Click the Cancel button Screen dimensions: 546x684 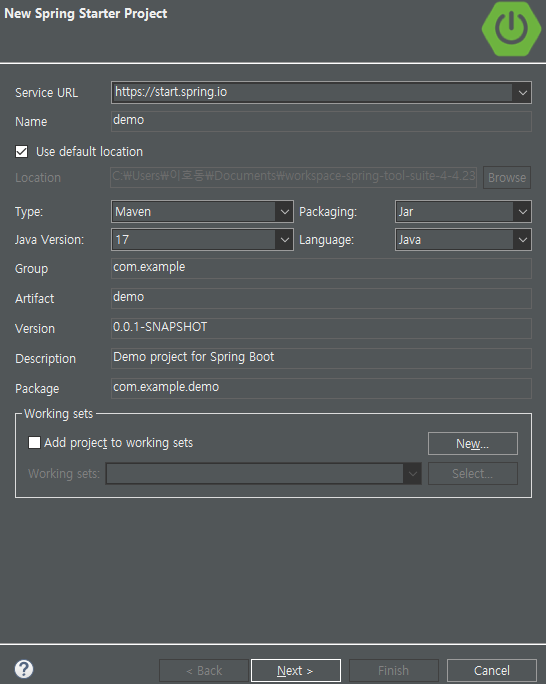click(491, 670)
